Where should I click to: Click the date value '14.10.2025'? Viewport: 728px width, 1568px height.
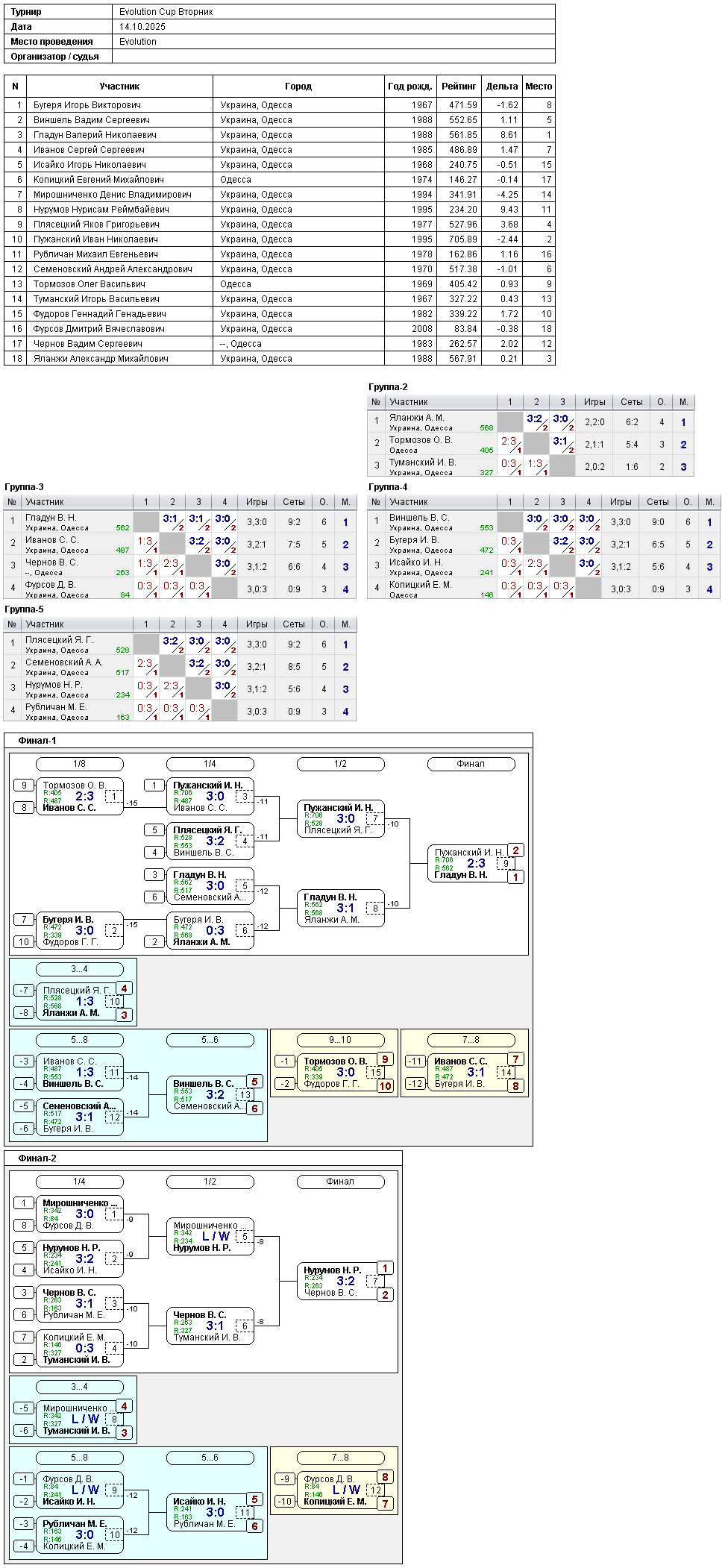[x=142, y=27]
